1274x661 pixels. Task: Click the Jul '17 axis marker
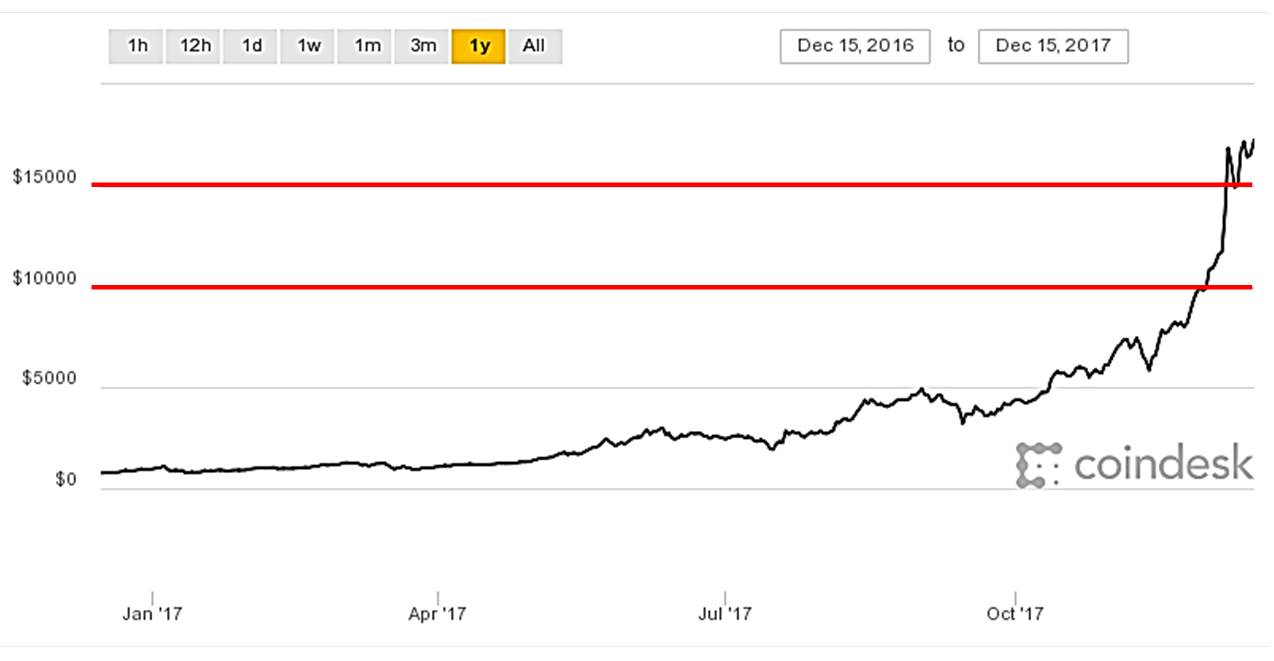tap(725, 613)
